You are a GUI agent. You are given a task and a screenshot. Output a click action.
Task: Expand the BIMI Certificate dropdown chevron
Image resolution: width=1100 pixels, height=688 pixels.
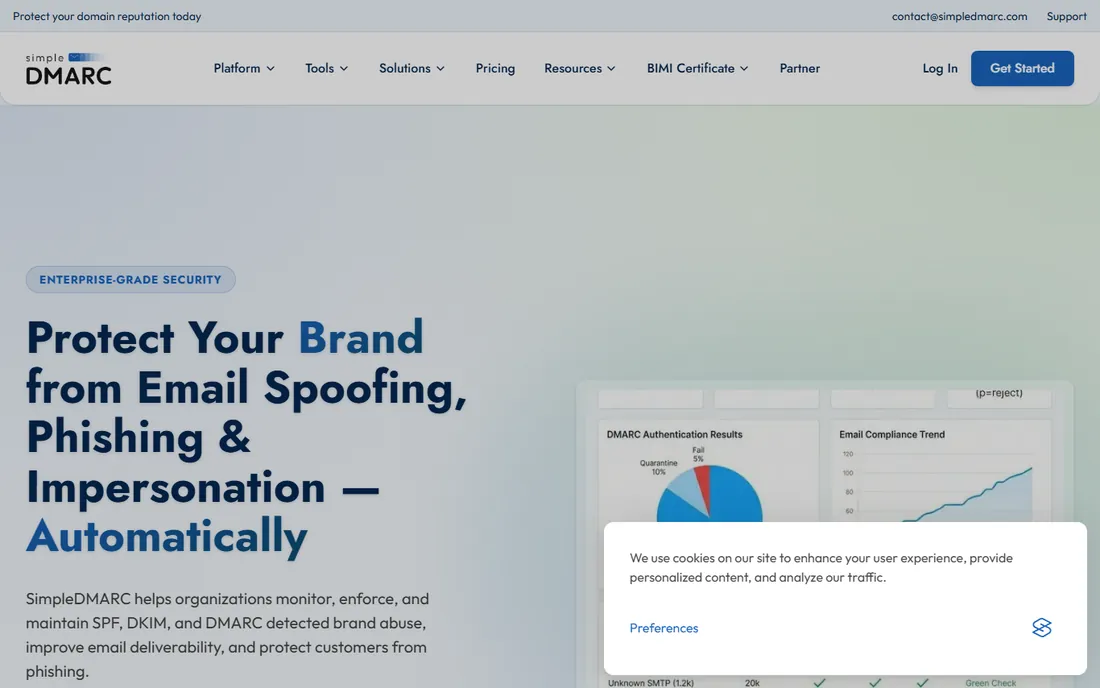pos(744,69)
